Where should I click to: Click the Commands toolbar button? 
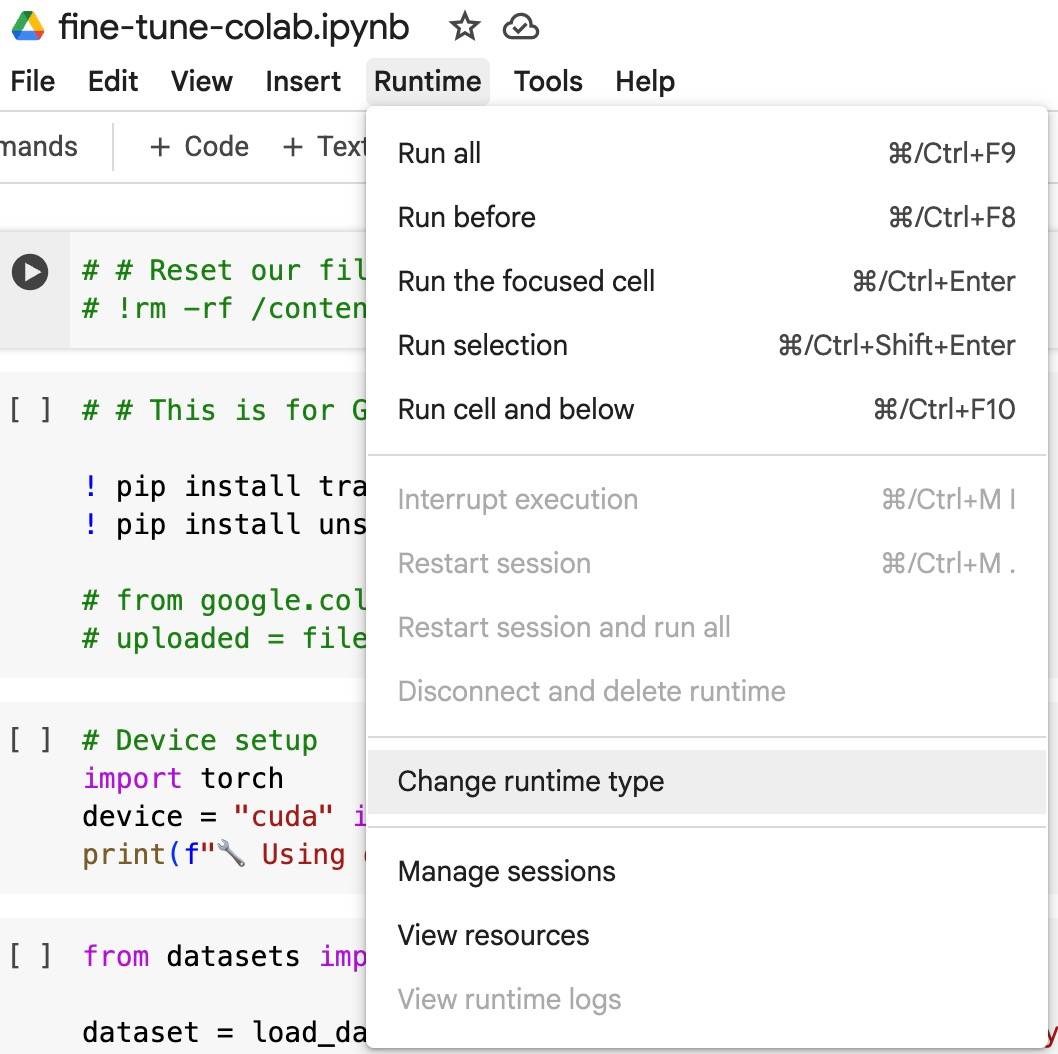(38, 146)
